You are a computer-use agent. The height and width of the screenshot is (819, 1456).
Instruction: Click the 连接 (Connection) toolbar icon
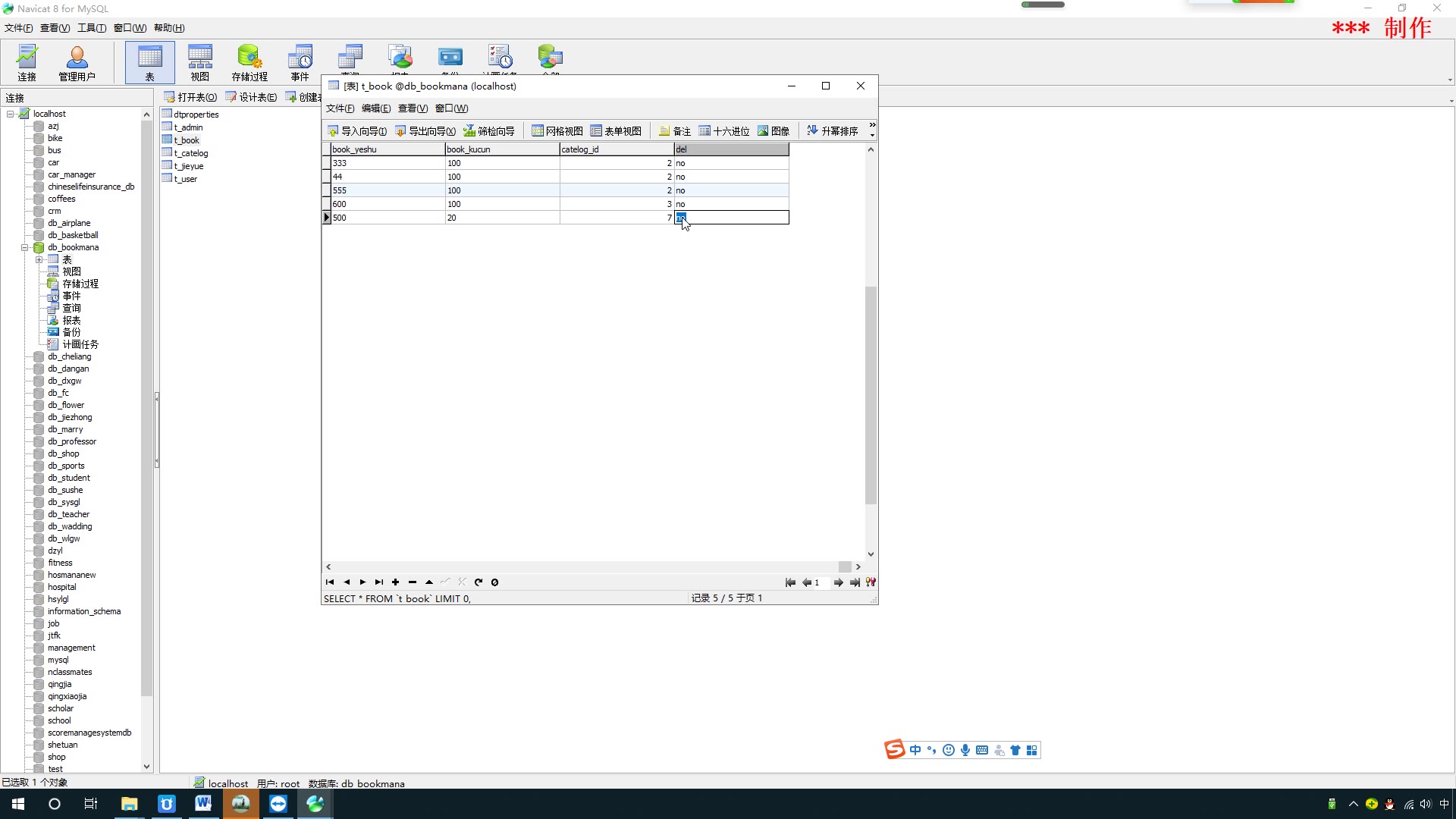(27, 62)
